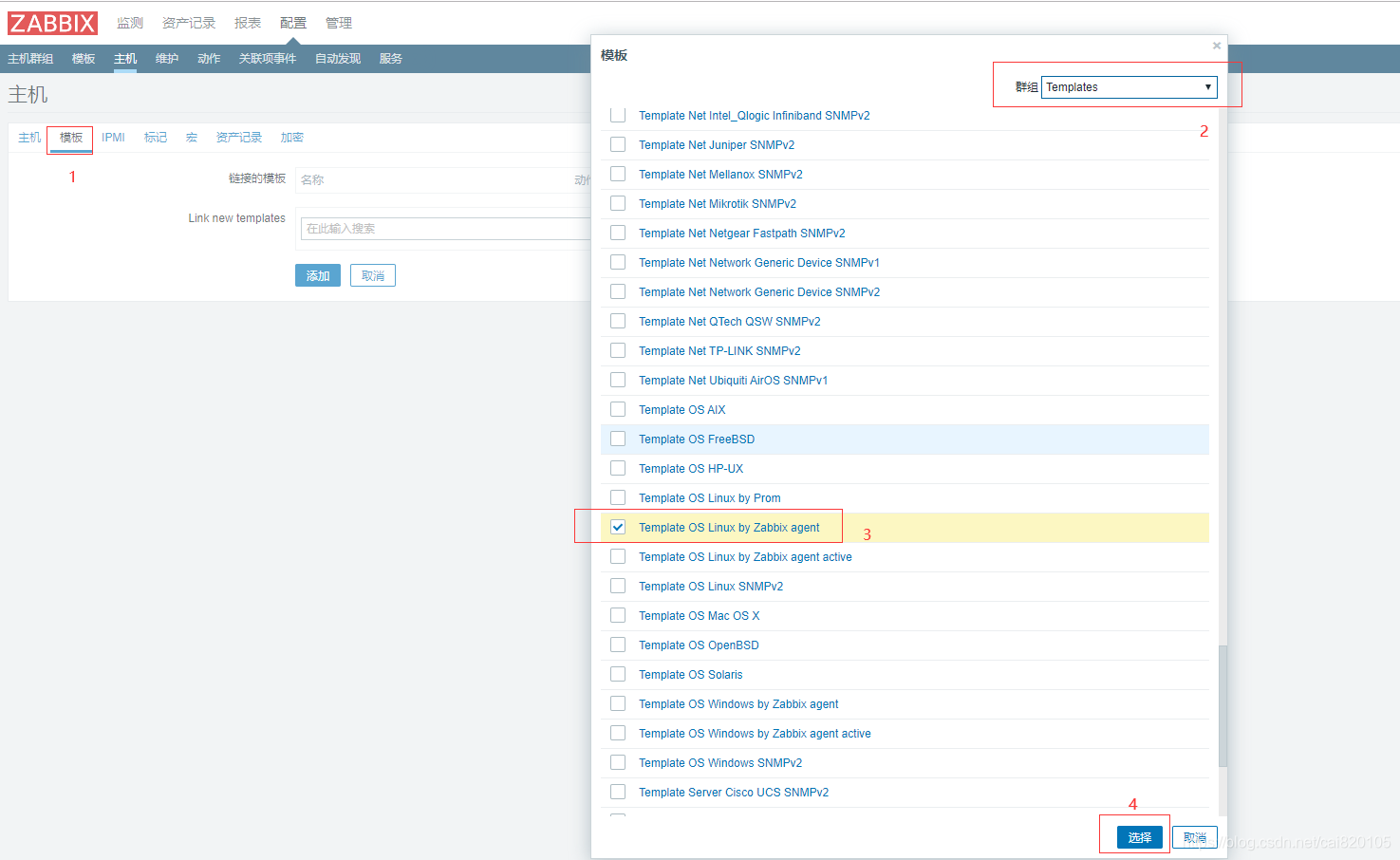Check the Template OS AIX checkbox
This screenshot has height=860, width=1400.
point(618,409)
